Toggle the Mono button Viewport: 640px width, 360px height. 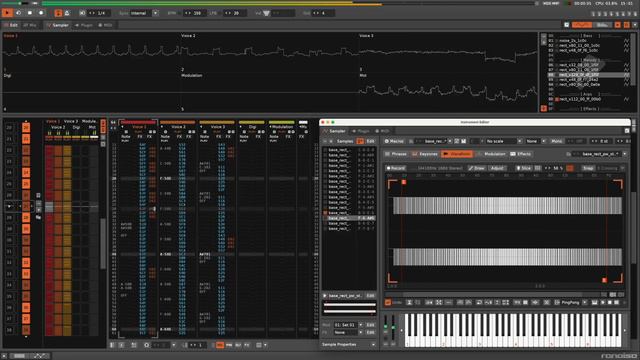(x=556, y=141)
